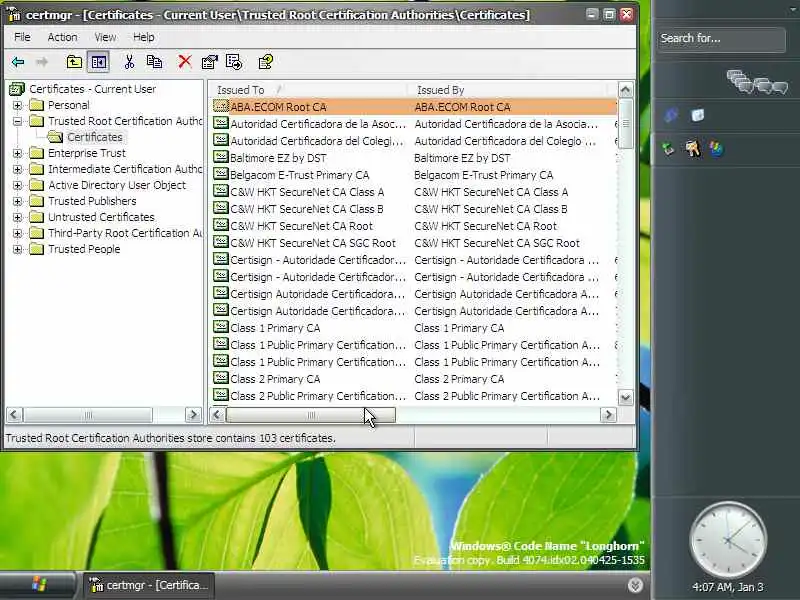Click C&W HKT SecureNet CA Class B icon
The height and width of the screenshot is (600, 800).
tap(220, 208)
